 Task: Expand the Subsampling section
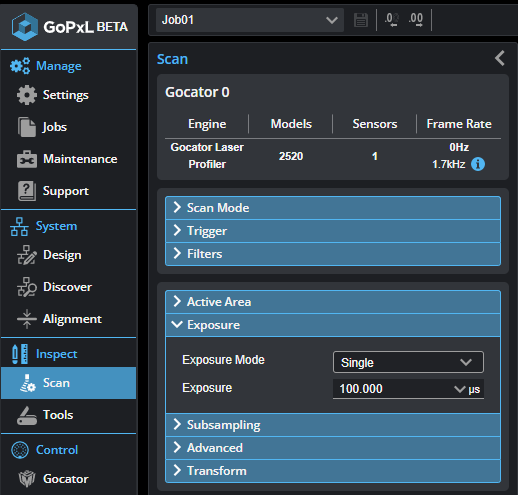click(333, 425)
